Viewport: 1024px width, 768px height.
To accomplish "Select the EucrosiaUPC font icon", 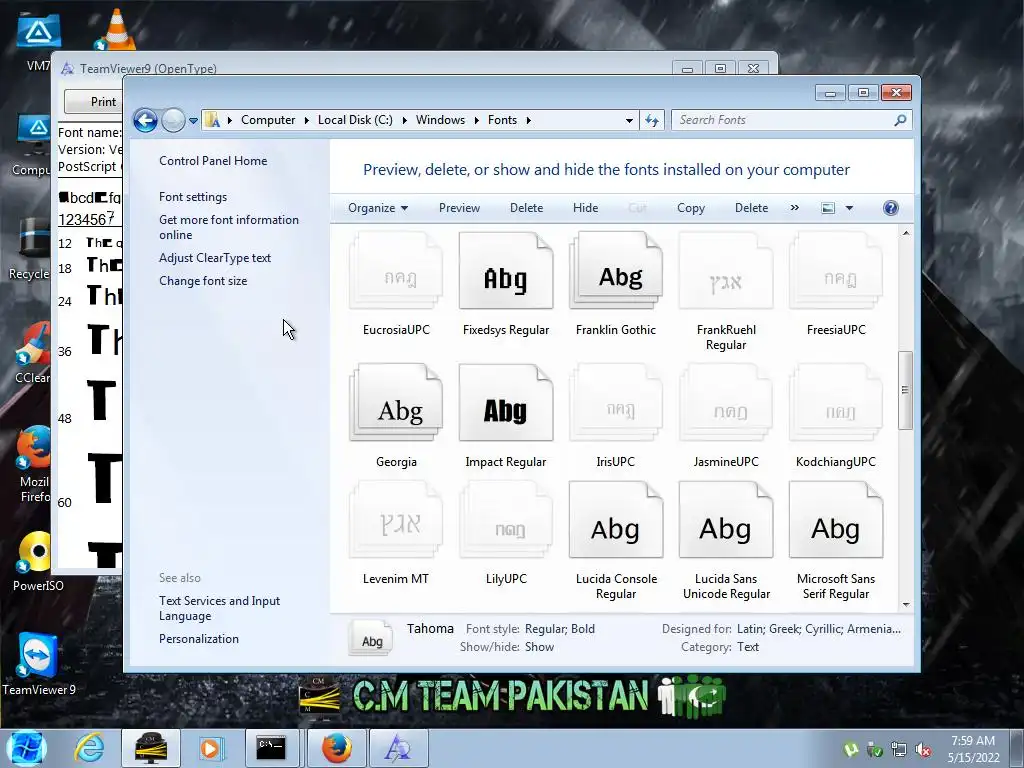I will coord(396,271).
